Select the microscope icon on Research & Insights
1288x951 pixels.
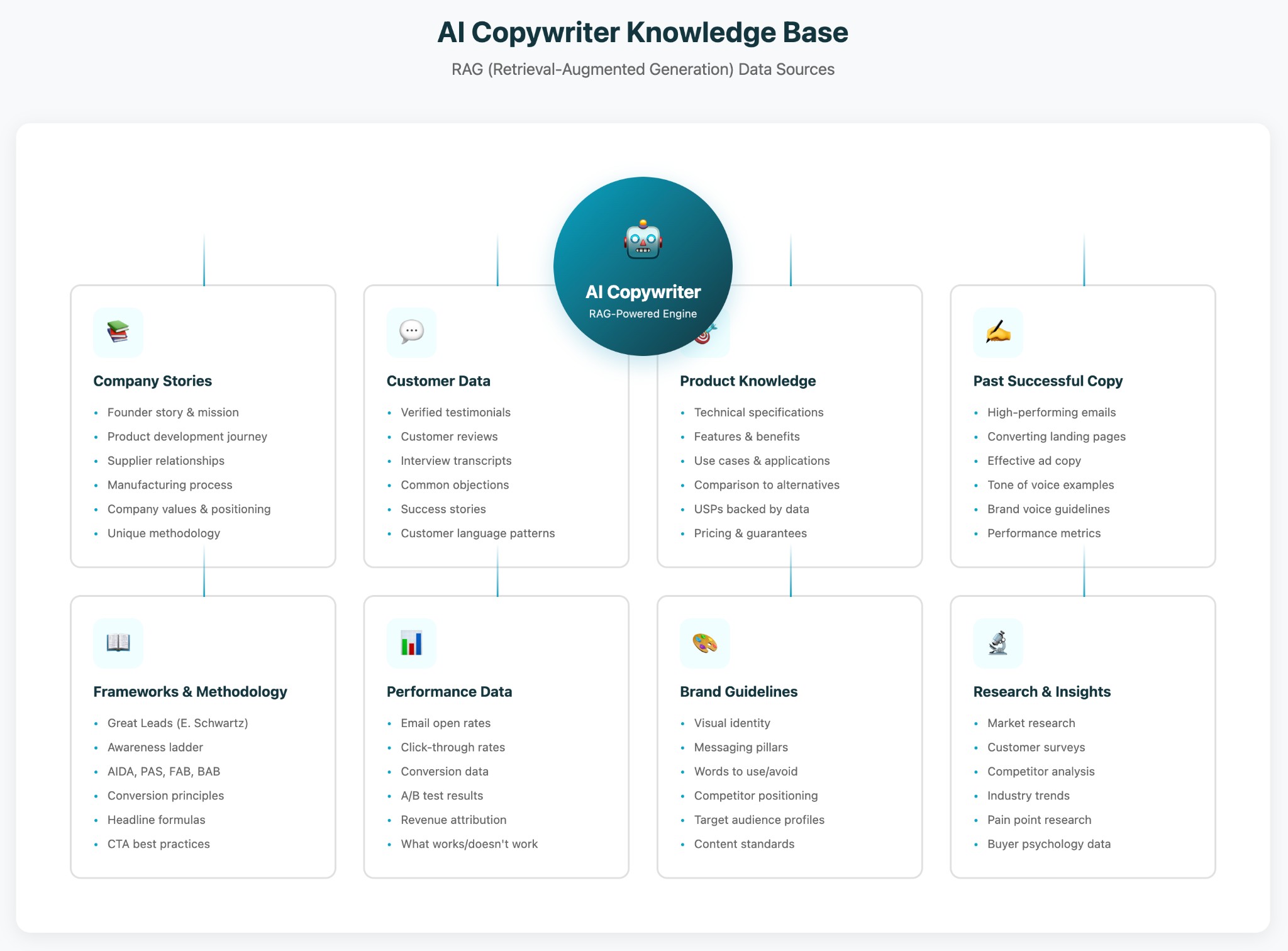point(998,643)
